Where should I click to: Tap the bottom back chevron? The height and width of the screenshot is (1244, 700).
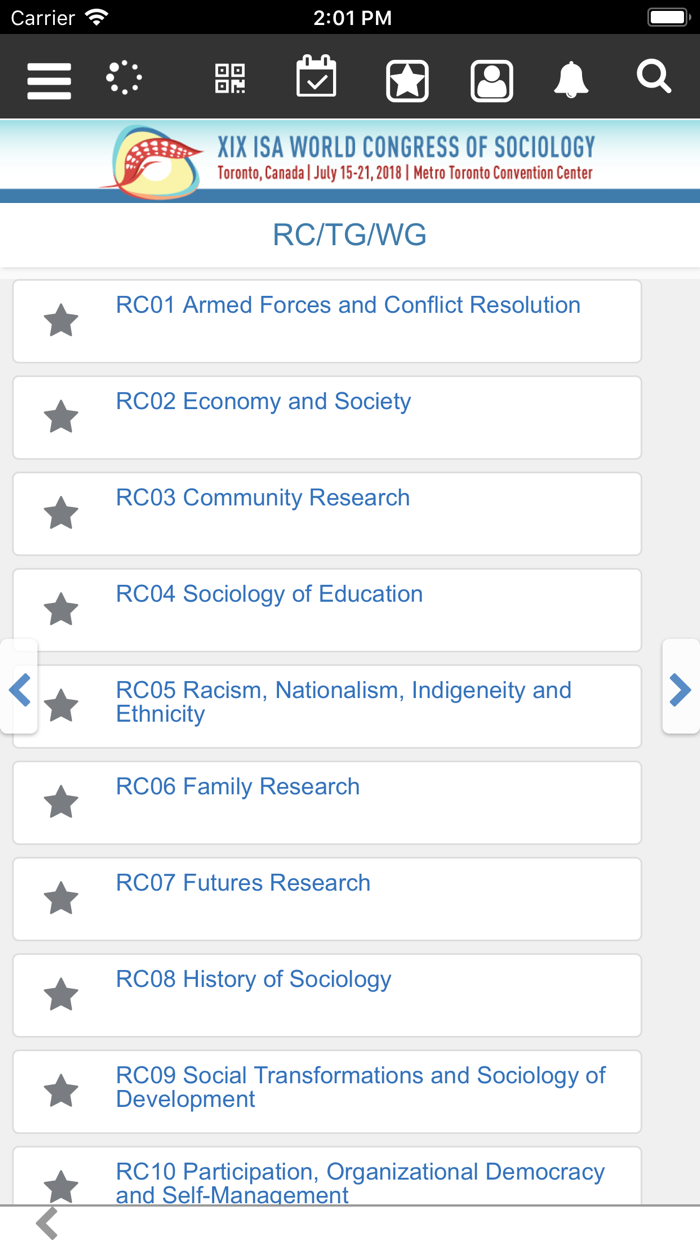(x=47, y=1223)
